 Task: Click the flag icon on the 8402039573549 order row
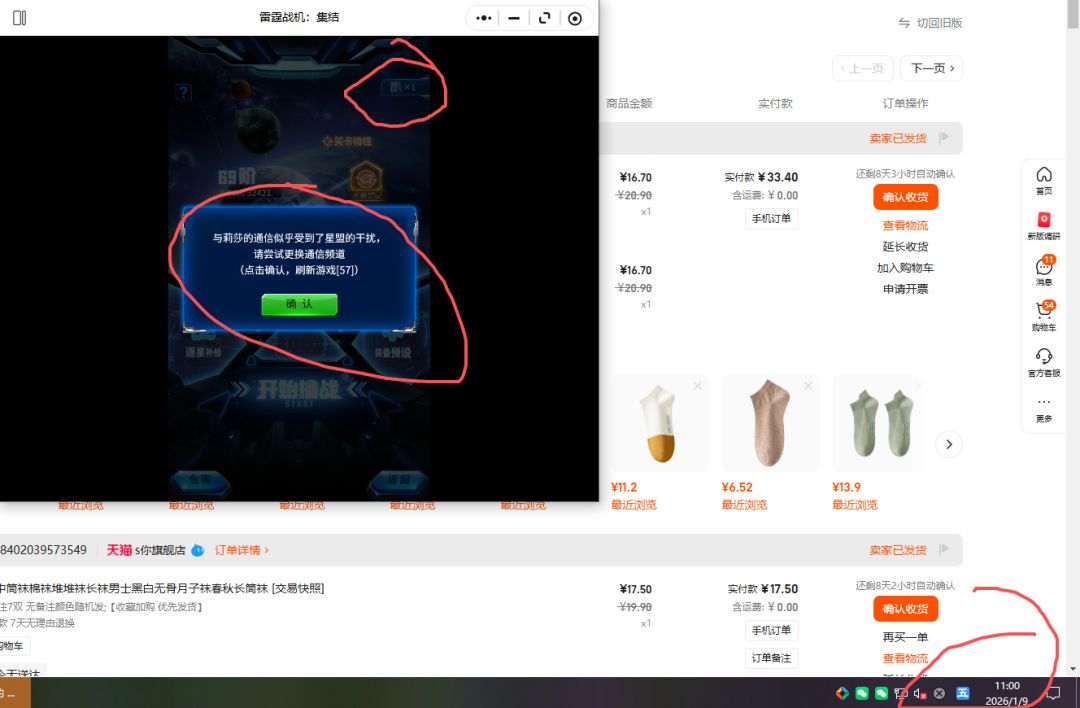pos(944,550)
